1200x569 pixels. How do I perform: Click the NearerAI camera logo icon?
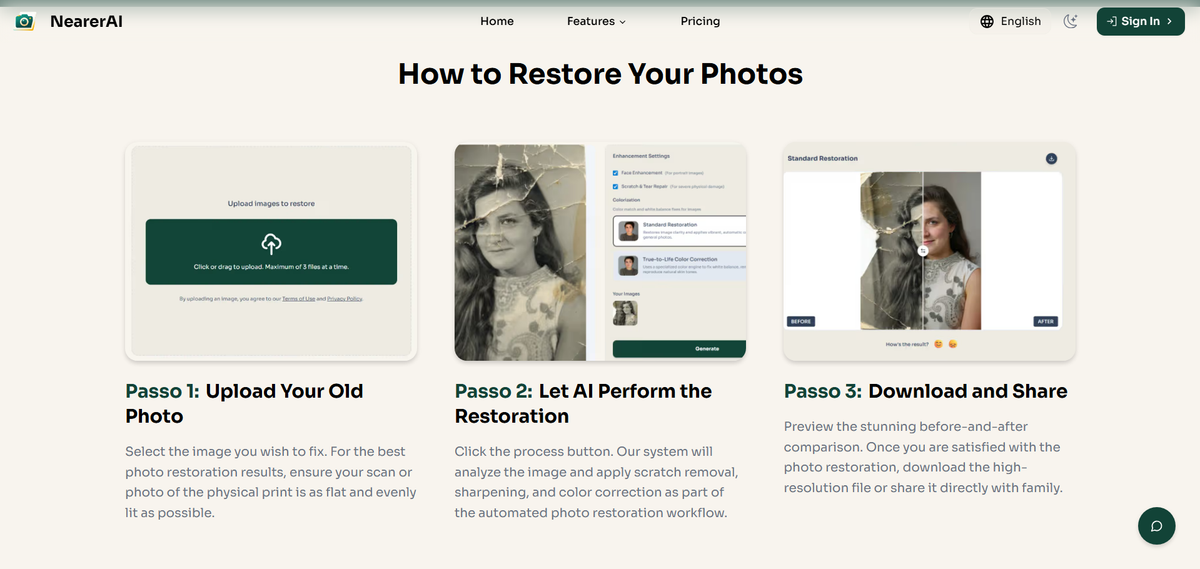pyautogui.click(x=25, y=21)
